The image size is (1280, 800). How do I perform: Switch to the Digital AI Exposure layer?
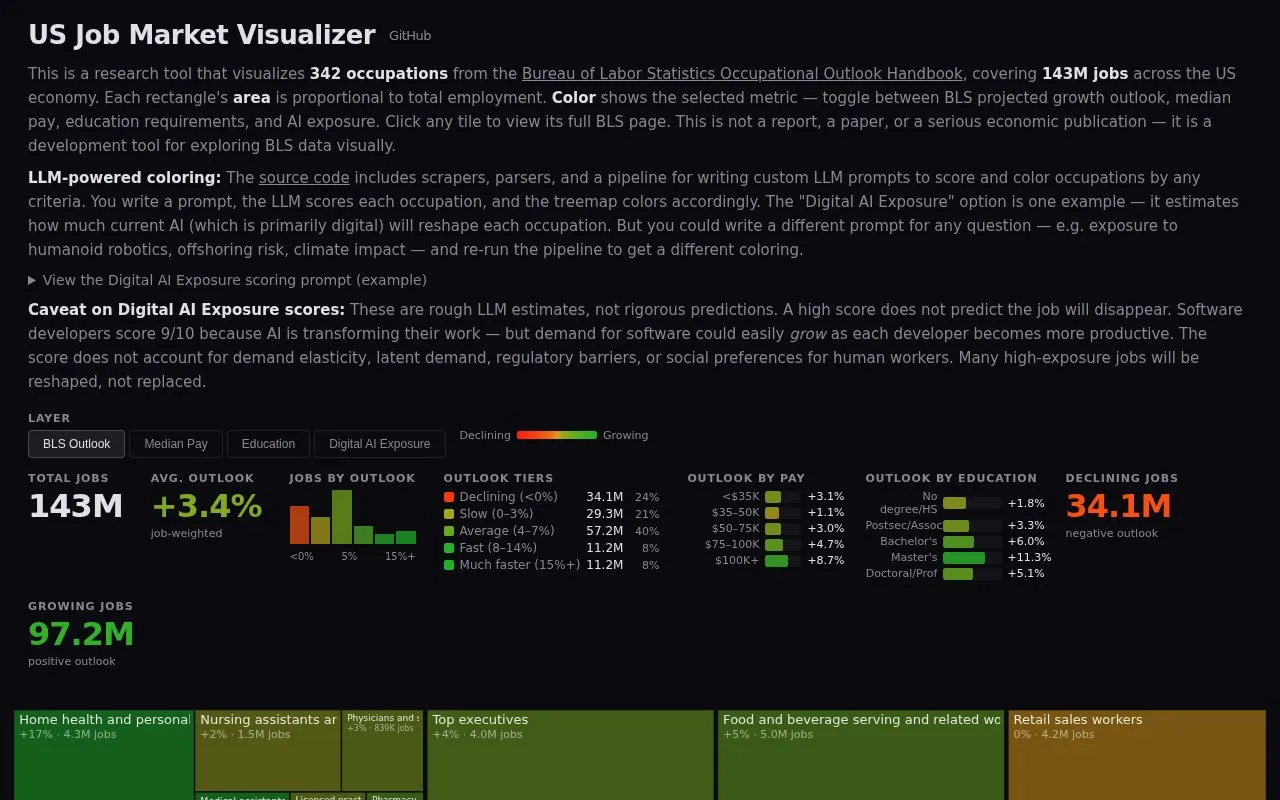tap(379, 444)
